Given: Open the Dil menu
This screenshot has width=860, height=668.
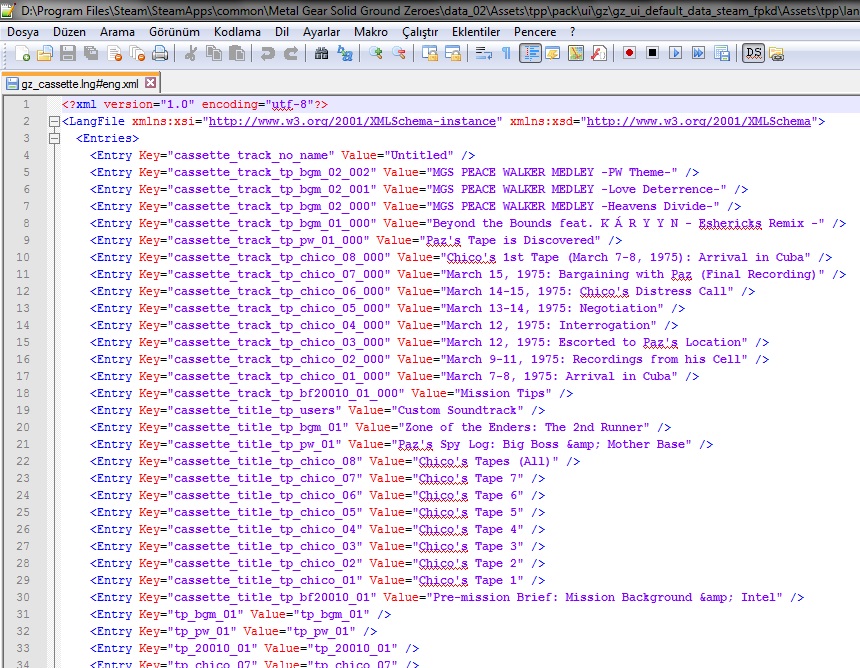Looking at the screenshot, I should point(282,32).
